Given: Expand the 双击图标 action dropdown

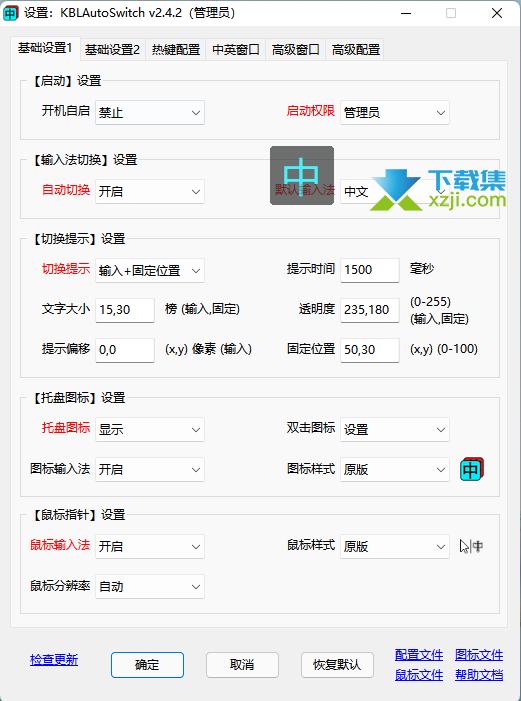Looking at the screenshot, I should pos(395,429).
